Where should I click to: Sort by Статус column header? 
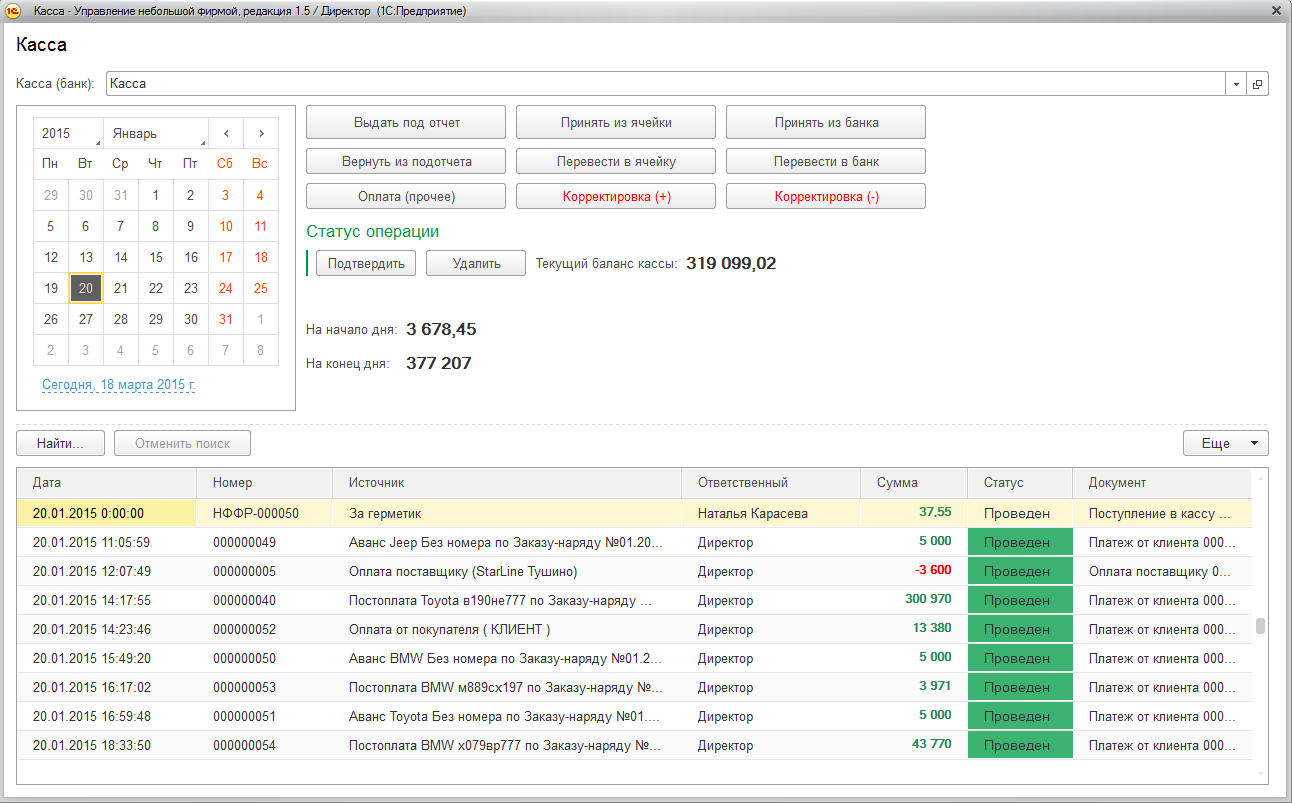pos(1020,483)
